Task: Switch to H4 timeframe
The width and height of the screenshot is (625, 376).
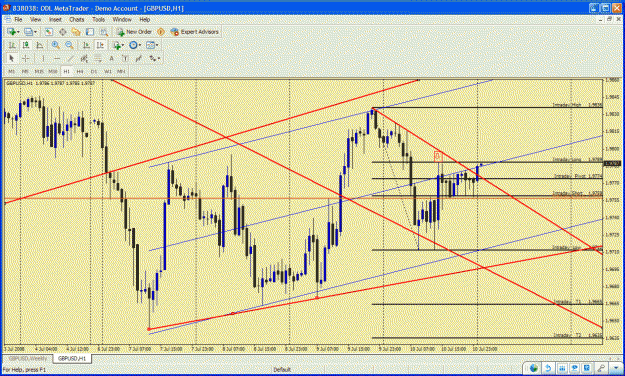Action: 80,71
